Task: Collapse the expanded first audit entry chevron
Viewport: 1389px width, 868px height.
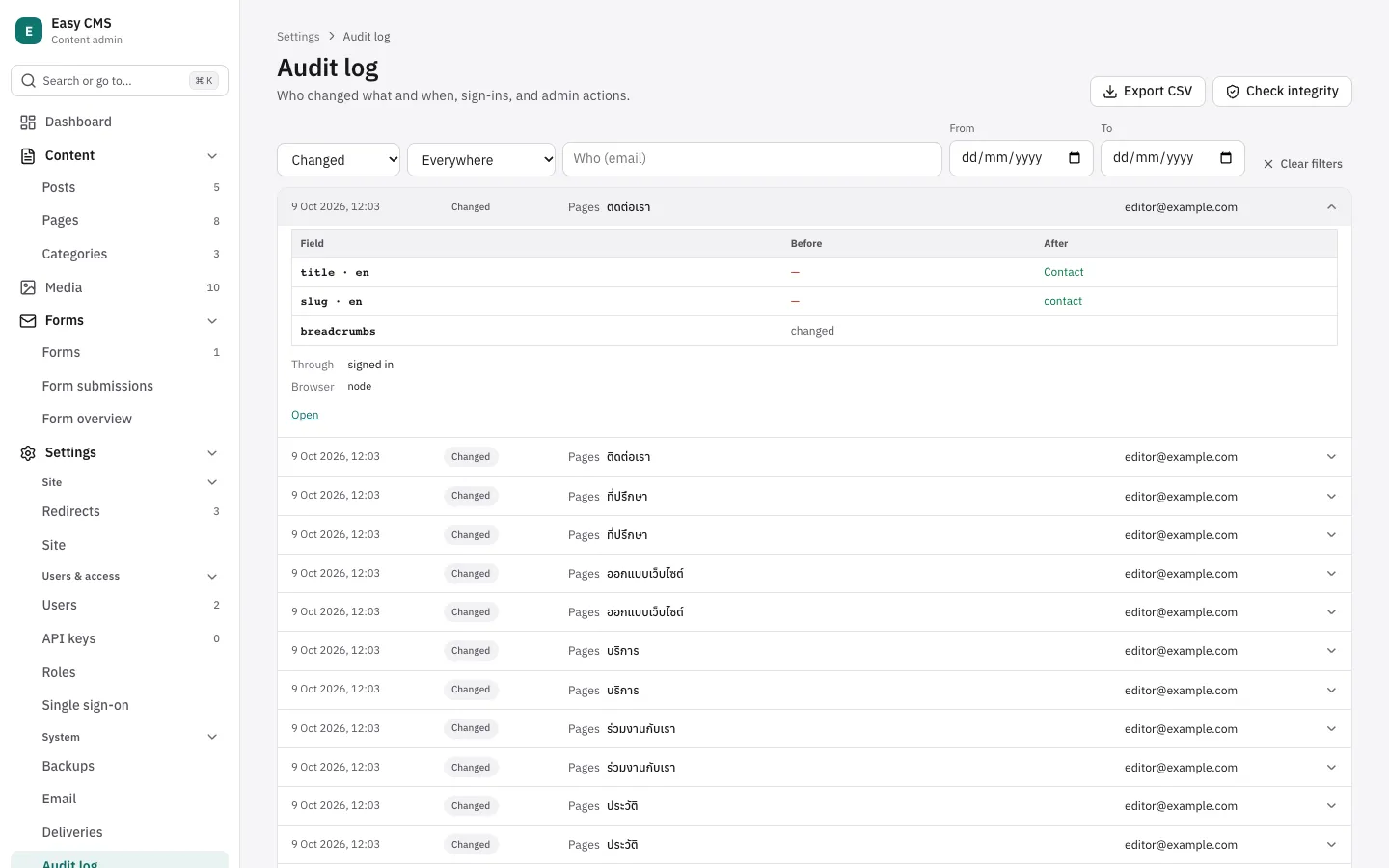Action: coord(1331,207)
